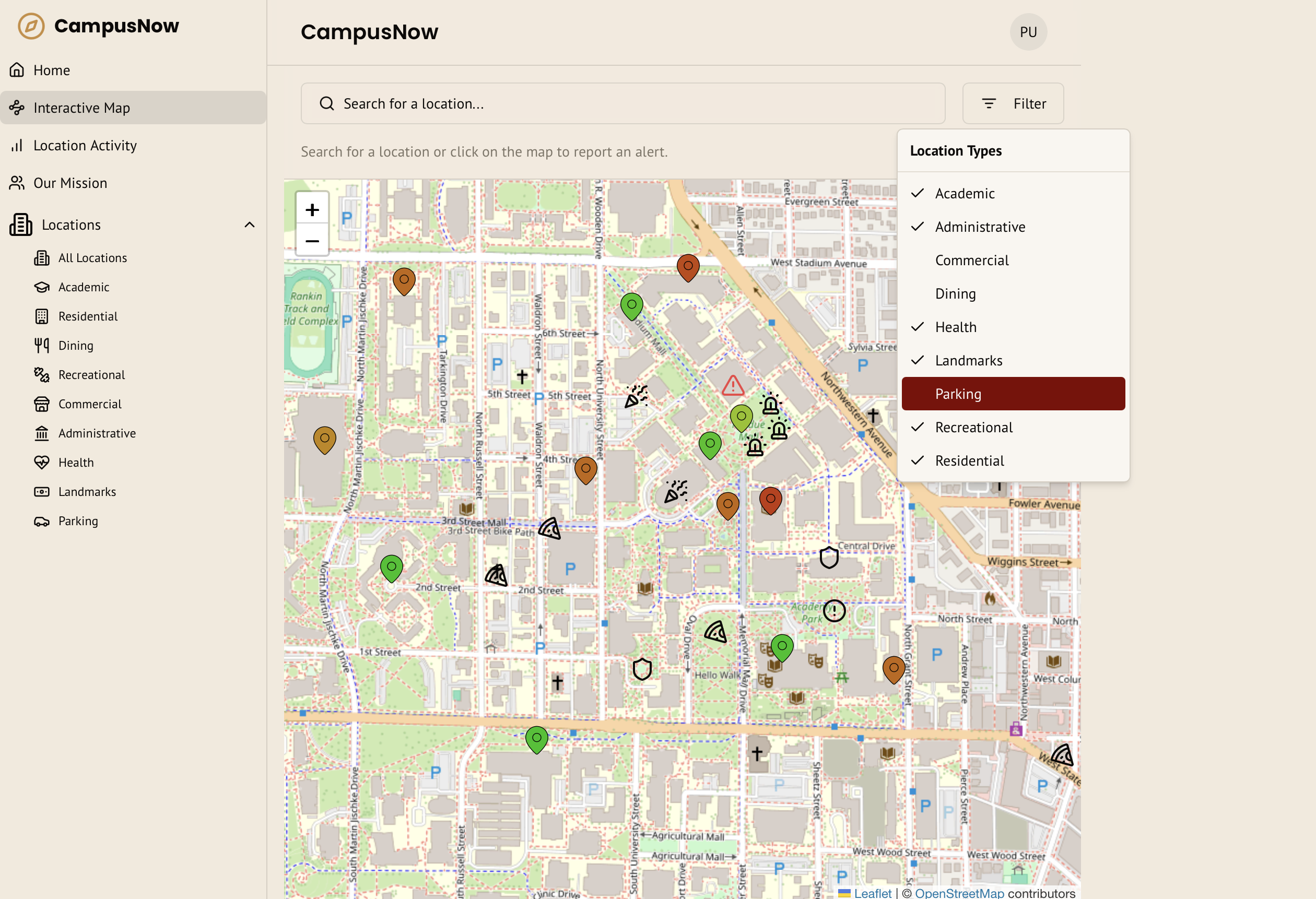Image resolution: width=1316 pixels, height=899 pixels.
Task: Open the PU user avatar menu
Action: 1028,32
